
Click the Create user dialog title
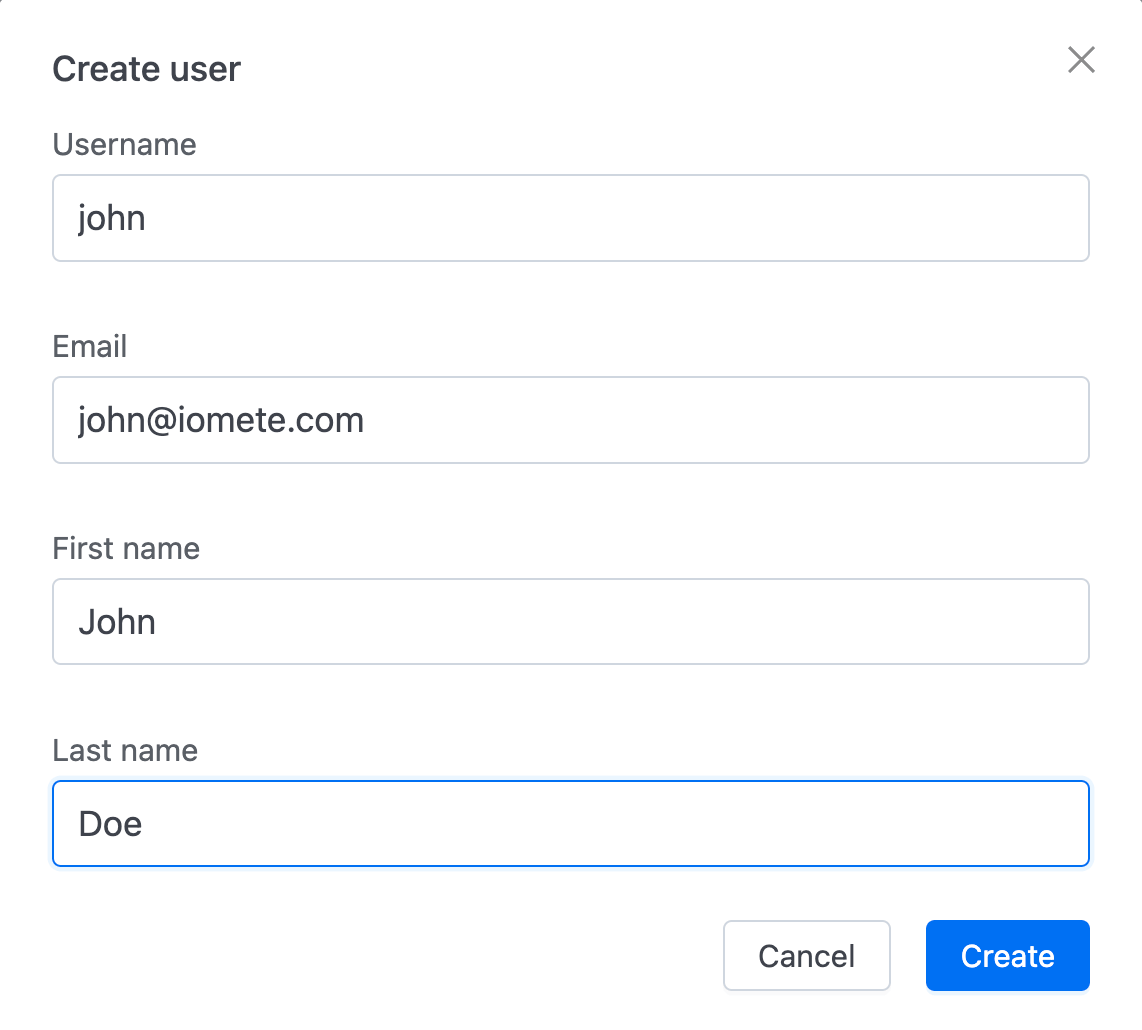[x=146, y=69]
